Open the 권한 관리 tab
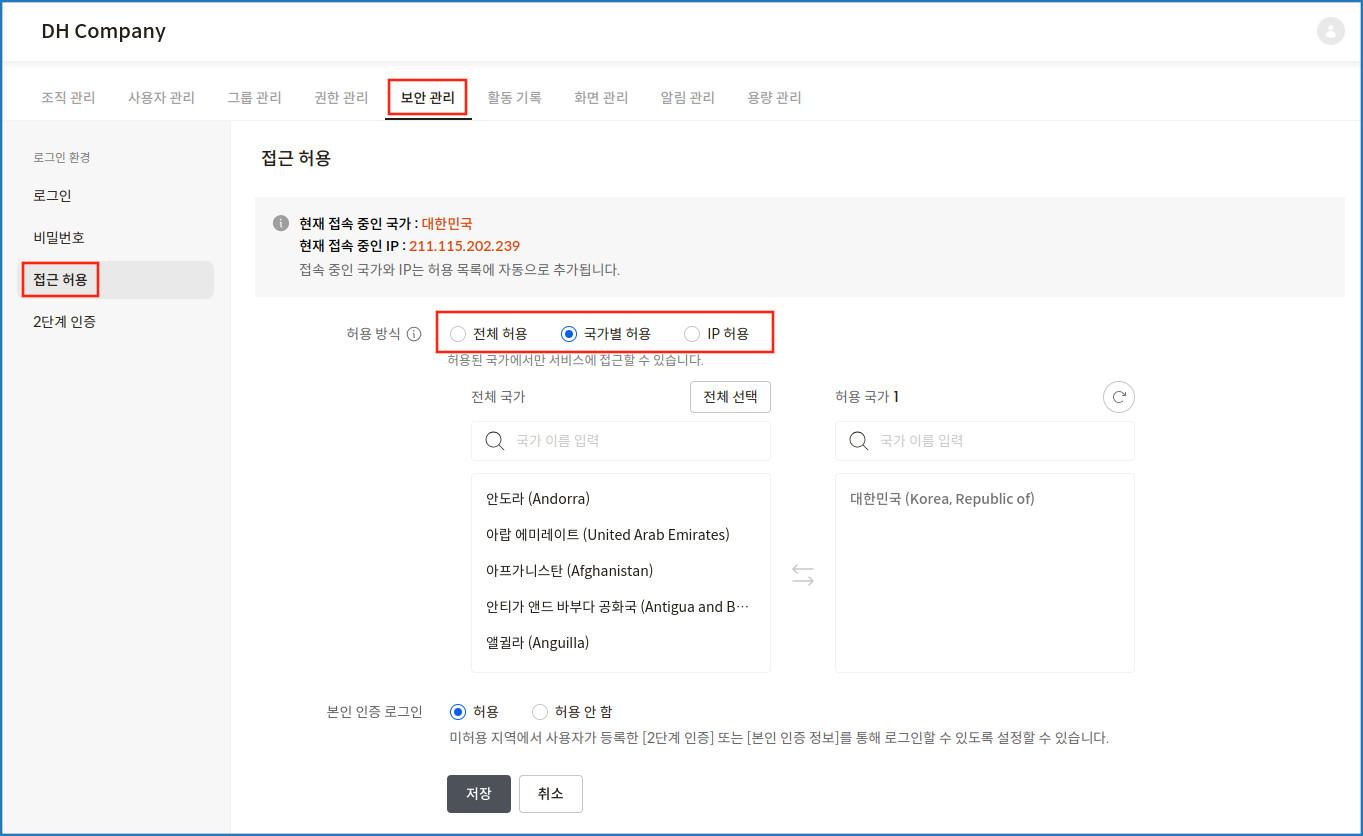The image size is (1363, 836). pyautogui.click(x=341, y=98)
